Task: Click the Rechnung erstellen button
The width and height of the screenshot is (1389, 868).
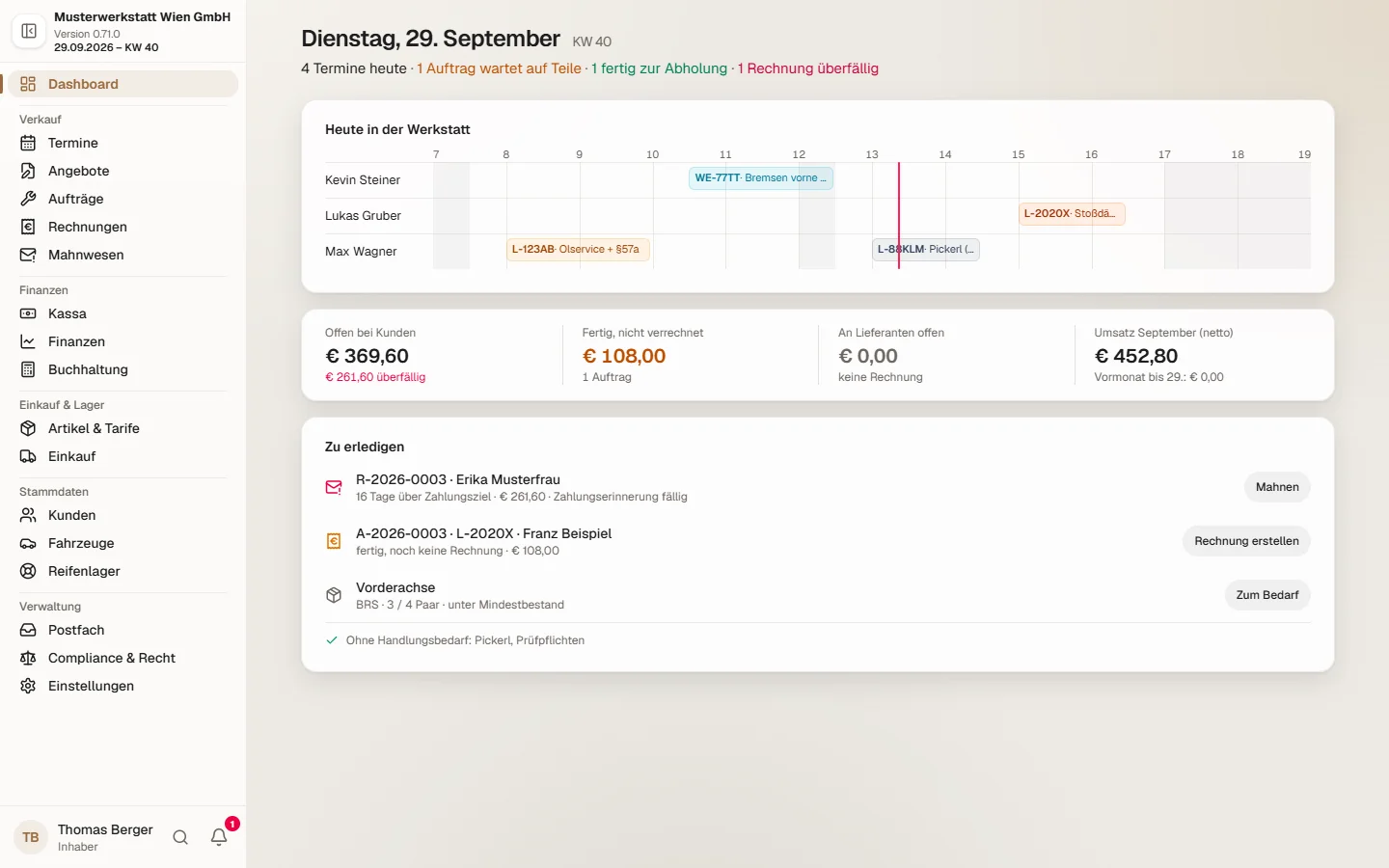Action: (x=1246, y=541)
